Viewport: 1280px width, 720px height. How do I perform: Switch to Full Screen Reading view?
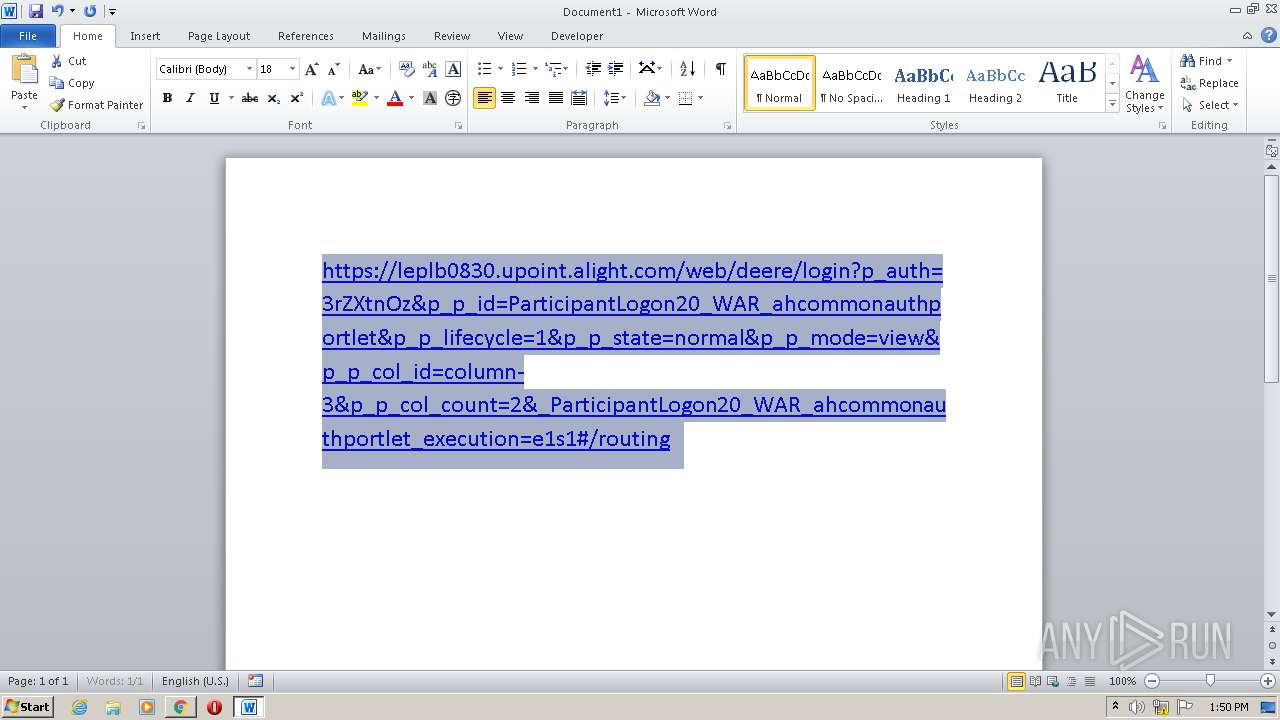(x=1034, y=681)
